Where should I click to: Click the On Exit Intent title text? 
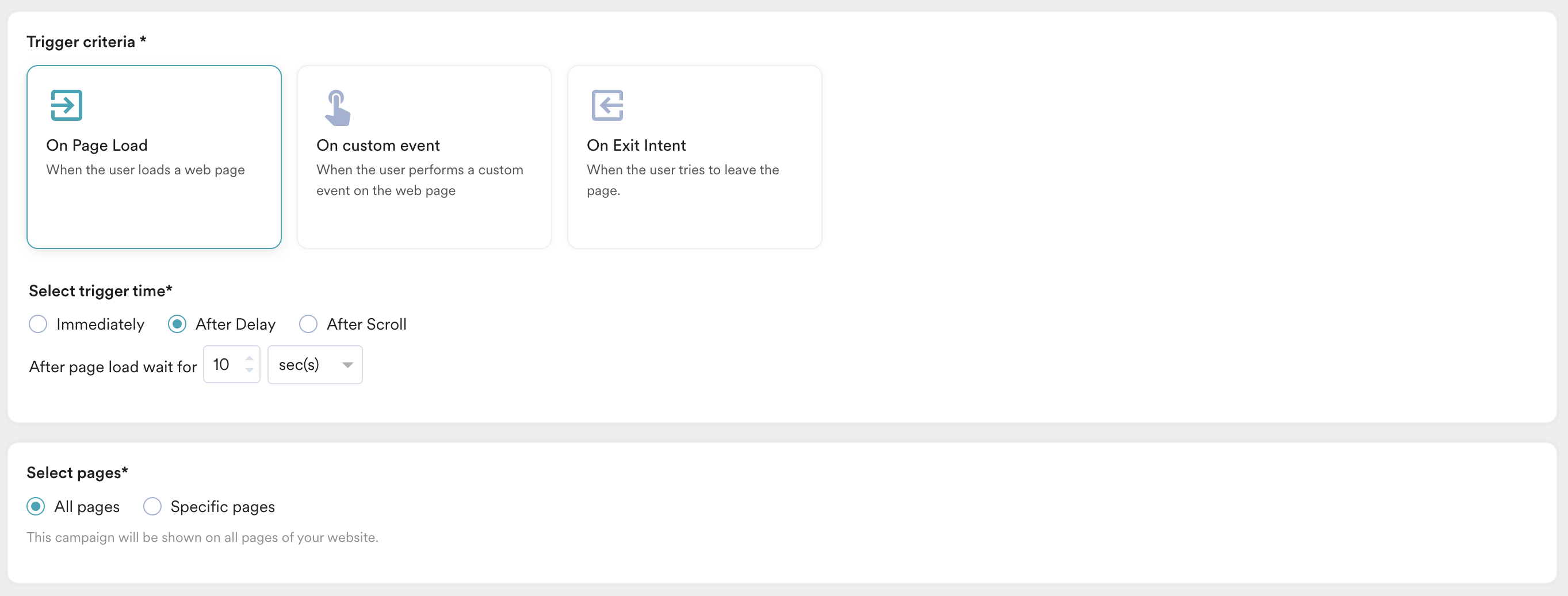(x=636, y=146)
